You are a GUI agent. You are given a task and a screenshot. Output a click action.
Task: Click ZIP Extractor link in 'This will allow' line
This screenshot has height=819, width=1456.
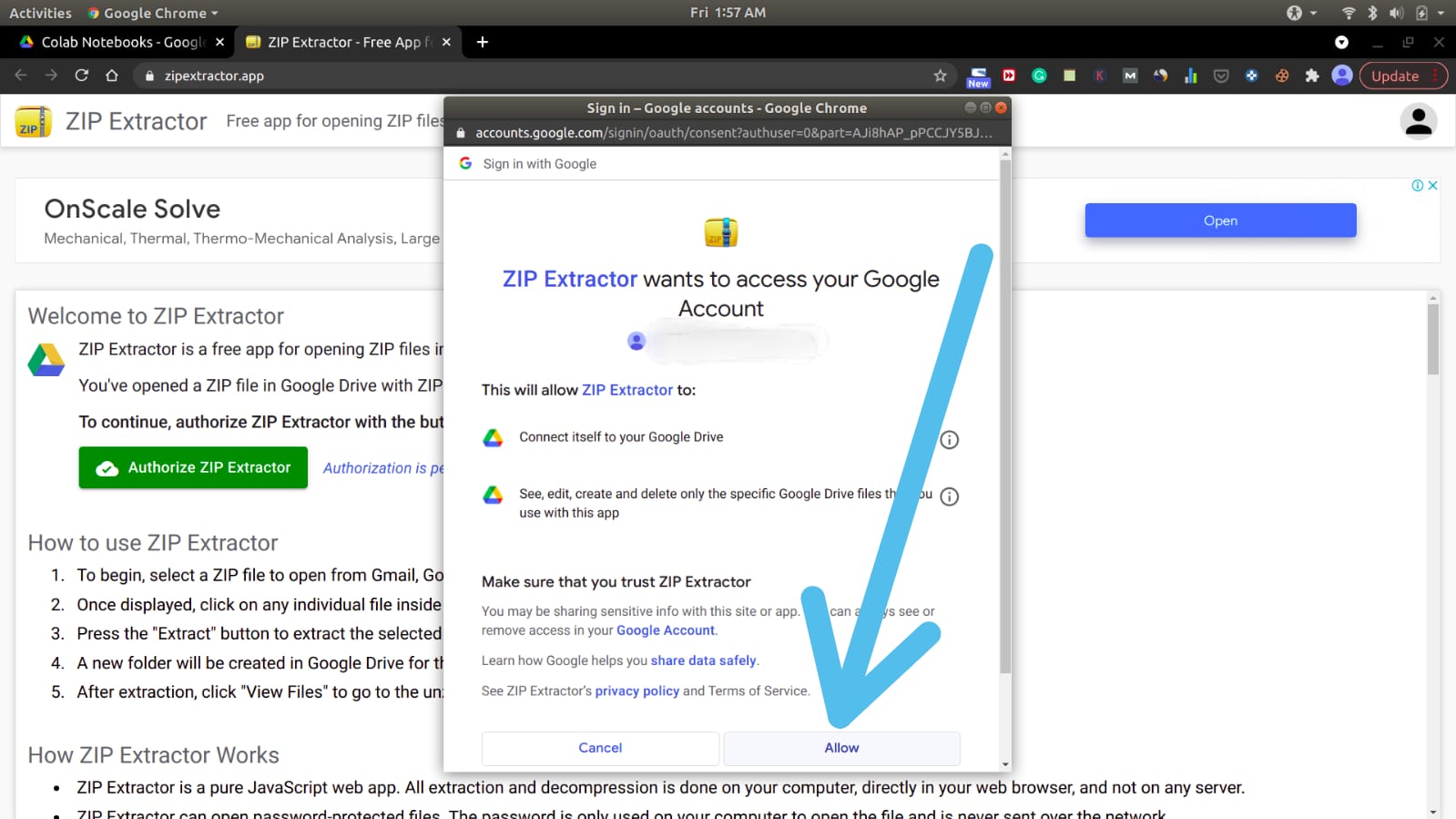tap(627, 390)
